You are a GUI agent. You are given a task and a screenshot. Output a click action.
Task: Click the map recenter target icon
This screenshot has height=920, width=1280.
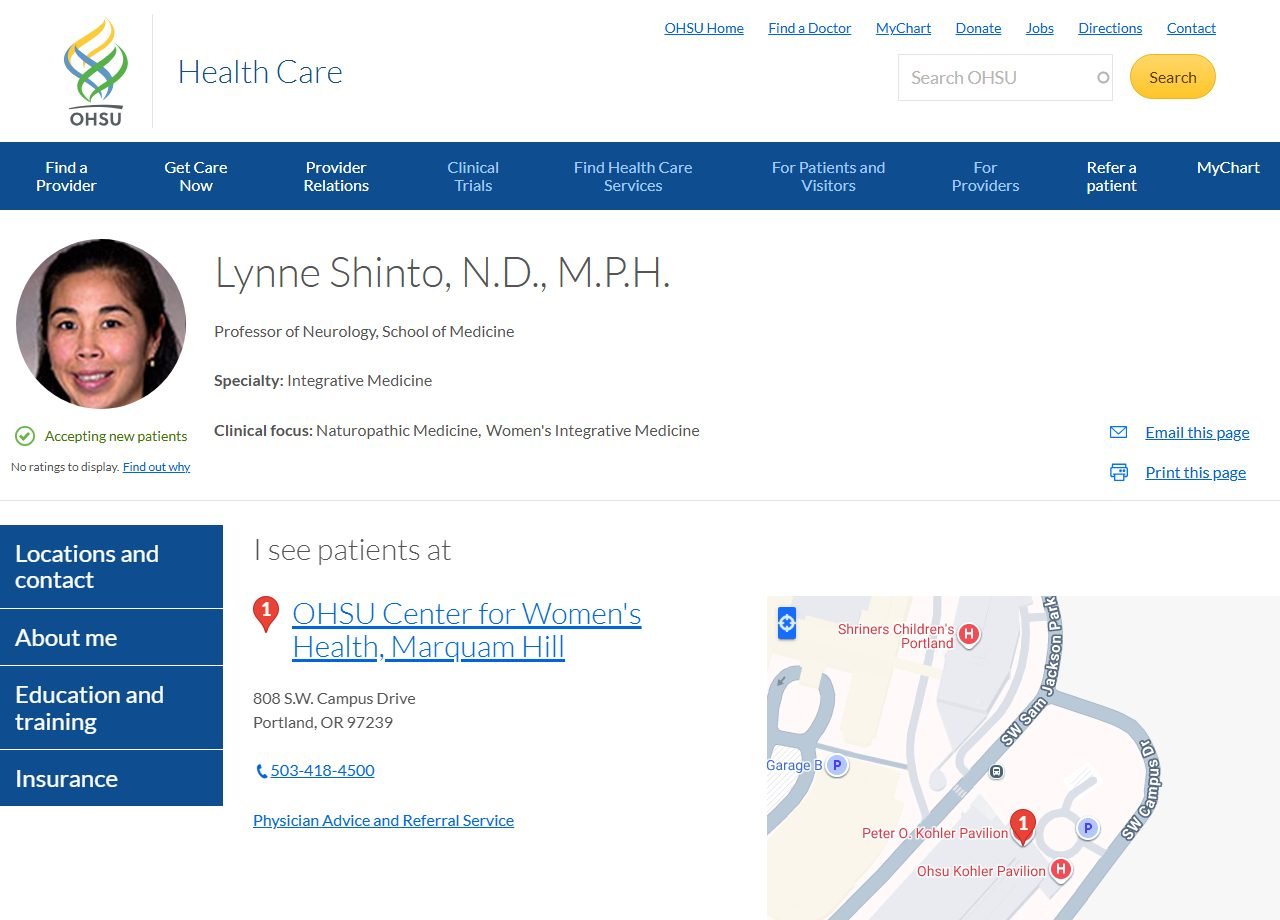787,624
